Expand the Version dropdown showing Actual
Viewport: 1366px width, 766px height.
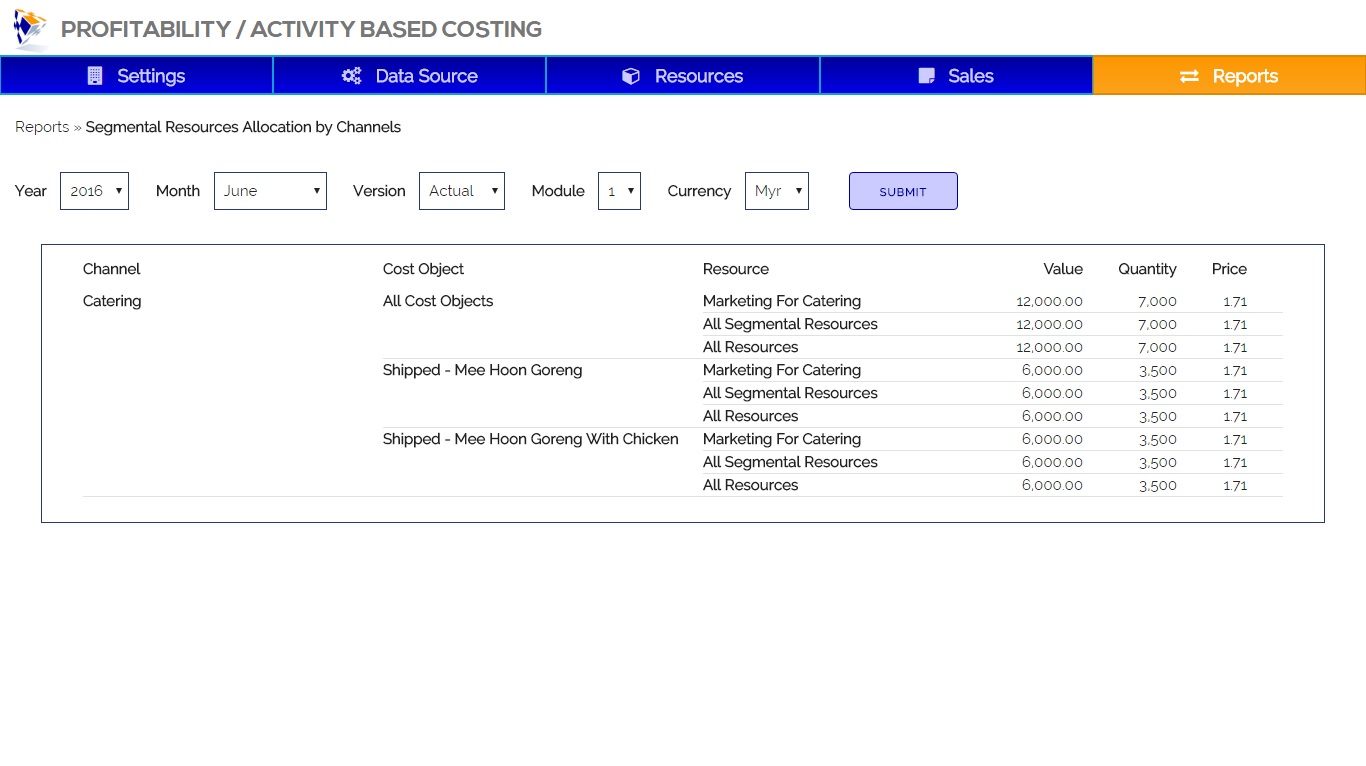pos(462,191)
